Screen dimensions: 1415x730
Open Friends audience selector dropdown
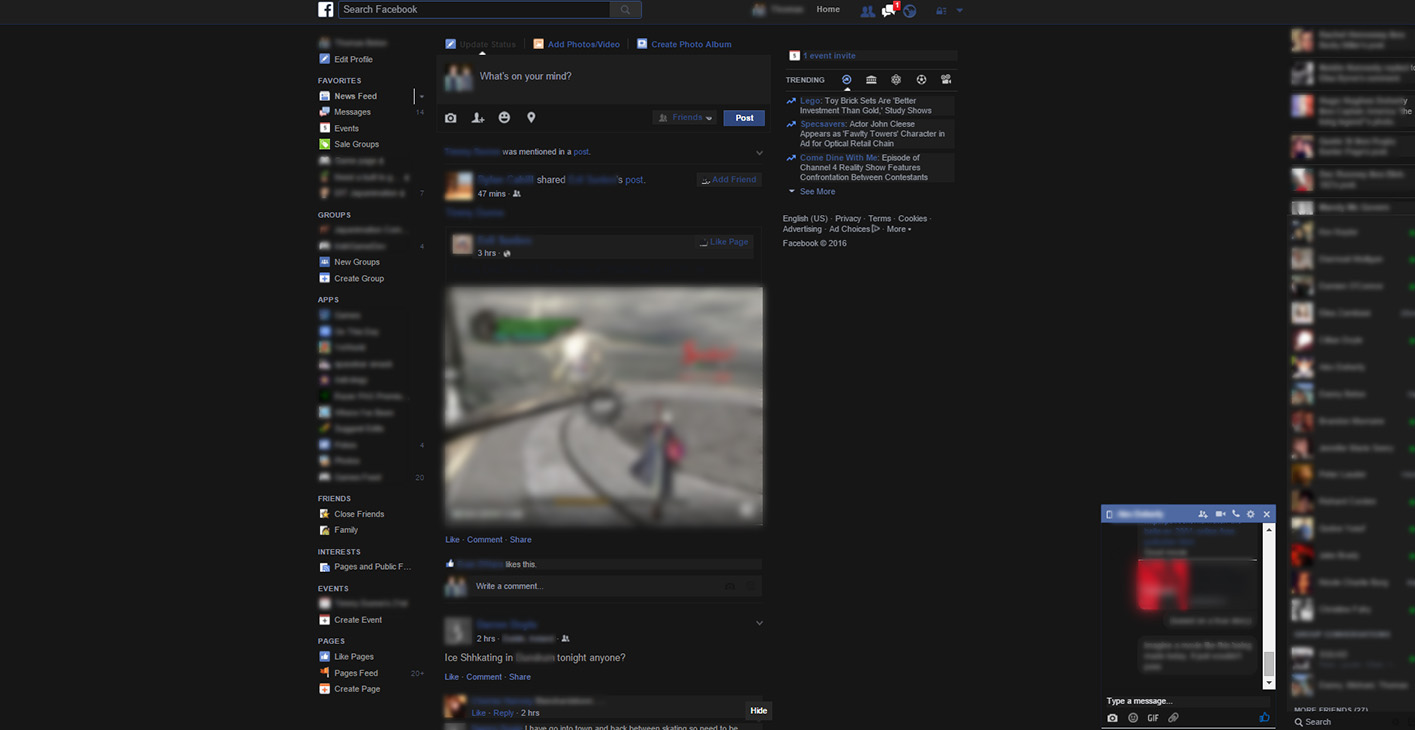pyautogui.click(x=685, y=118)
